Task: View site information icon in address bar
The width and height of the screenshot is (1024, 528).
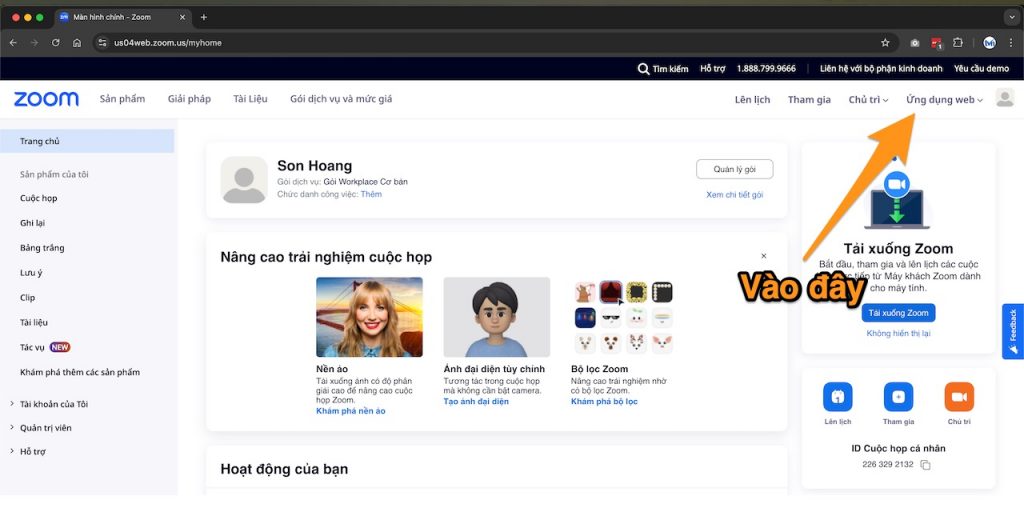Action: (102, 42)
